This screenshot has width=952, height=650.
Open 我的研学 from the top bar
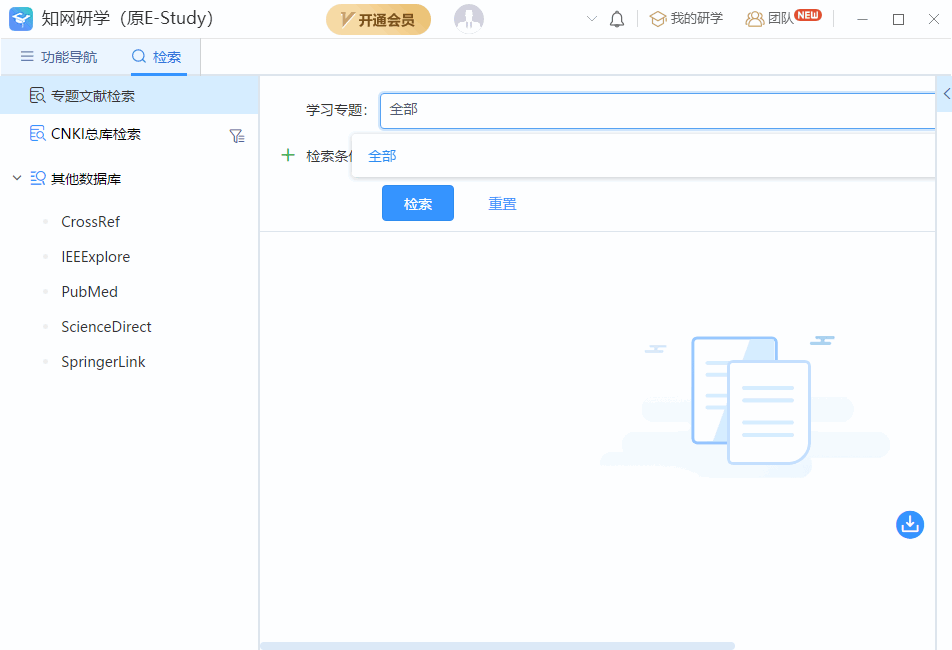685,18
